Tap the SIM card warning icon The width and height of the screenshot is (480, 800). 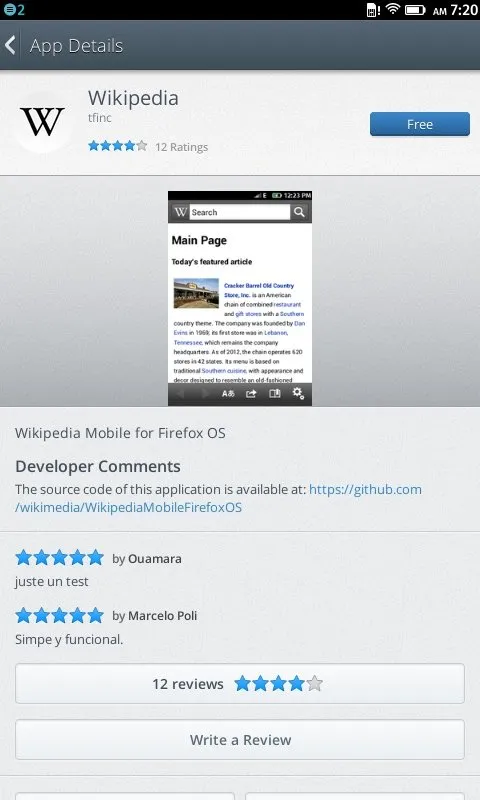point(373,10)
